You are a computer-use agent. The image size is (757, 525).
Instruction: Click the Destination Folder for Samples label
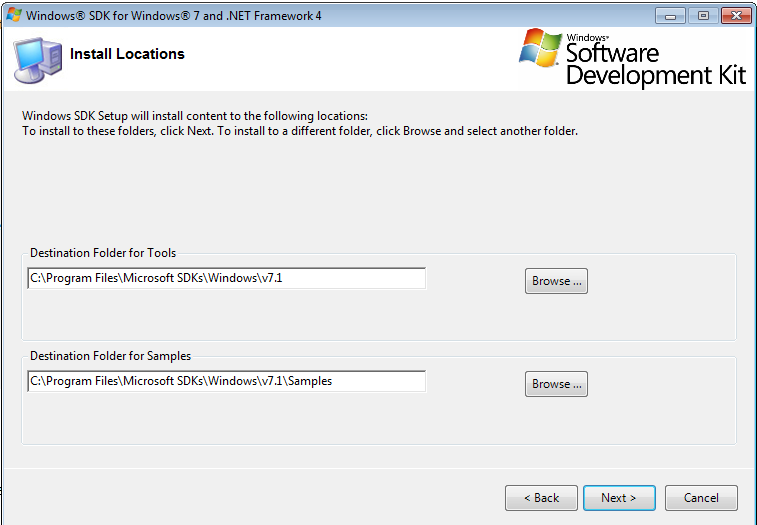(110, 355)
